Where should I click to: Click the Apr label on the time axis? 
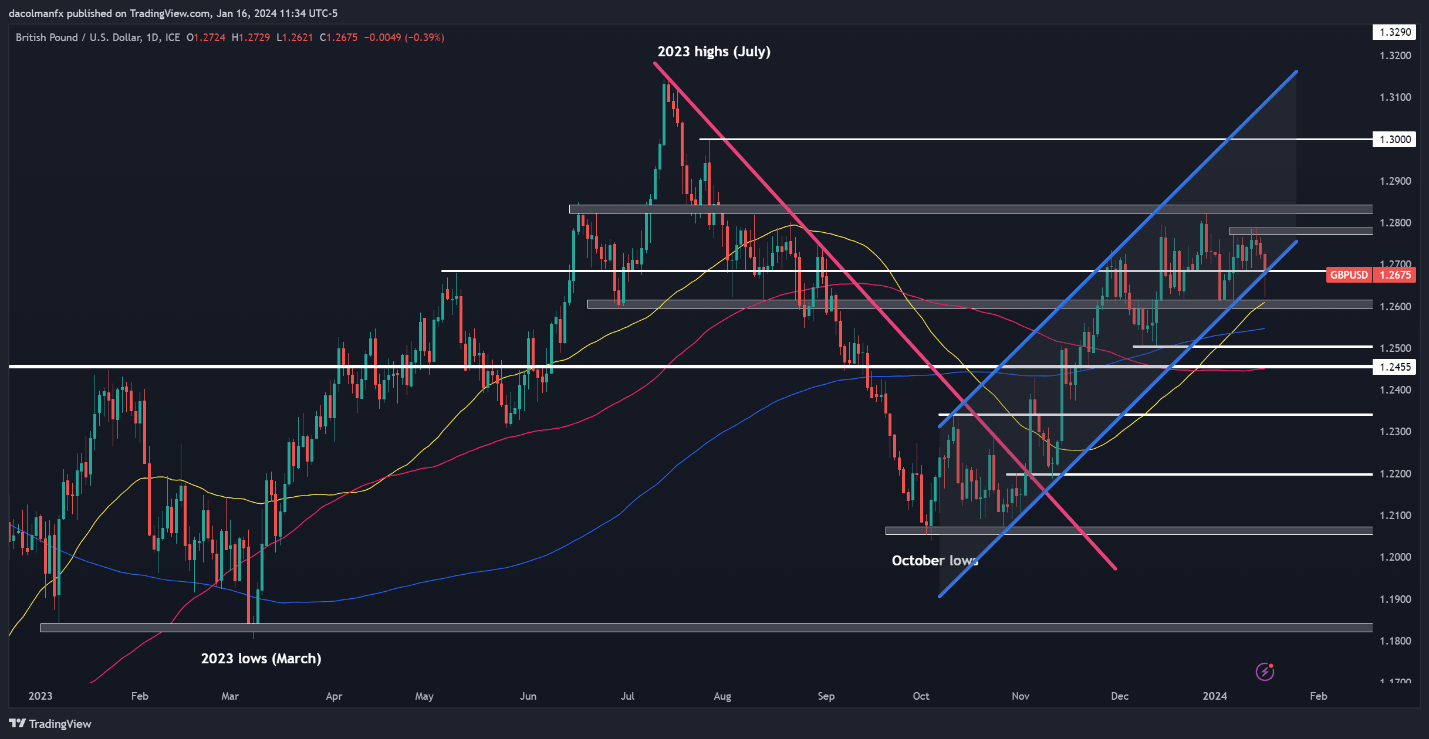[x=333, y=694]
